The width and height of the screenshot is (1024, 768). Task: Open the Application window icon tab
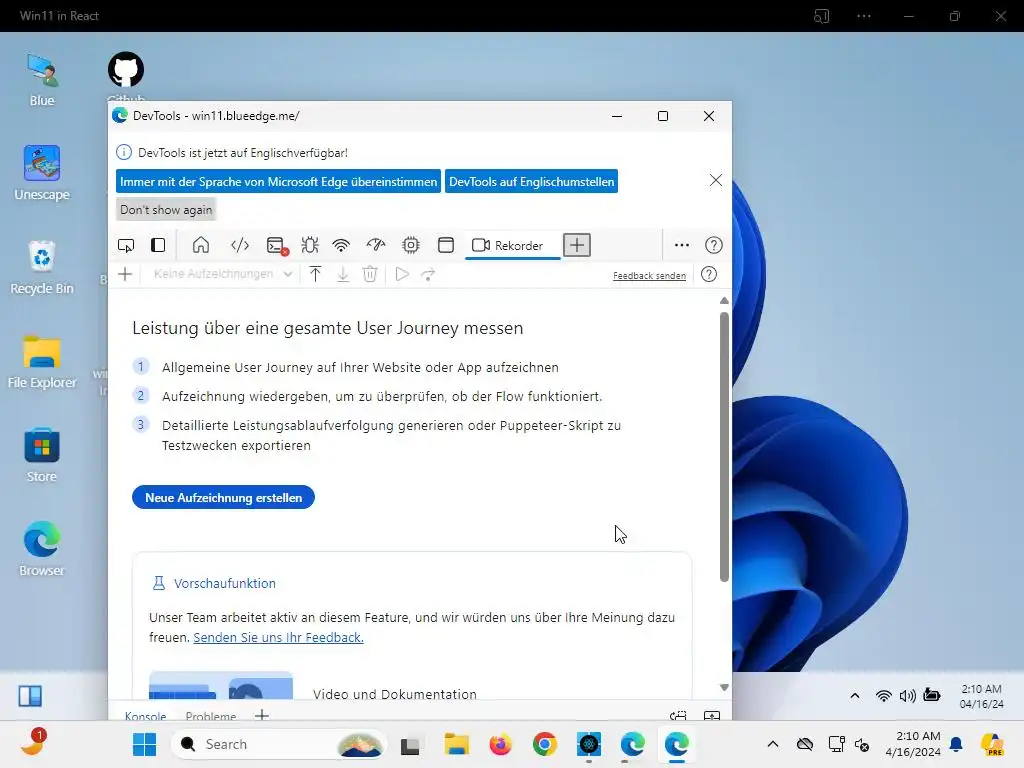[x=446, y=246]
